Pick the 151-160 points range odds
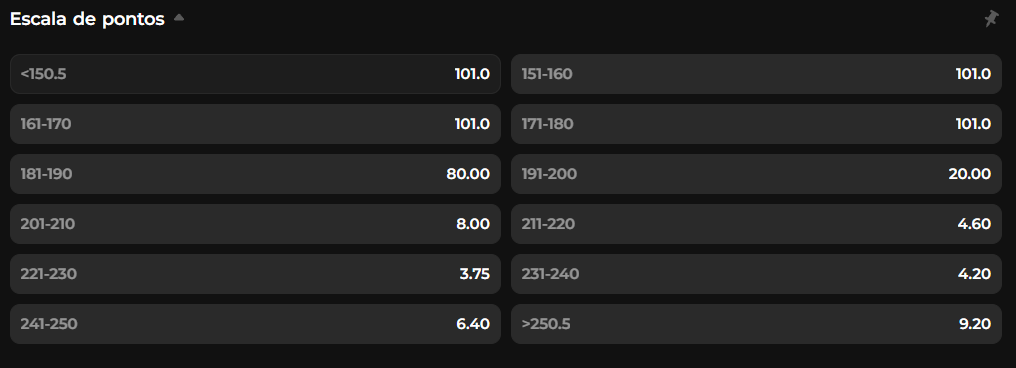 tap(756, 74)
